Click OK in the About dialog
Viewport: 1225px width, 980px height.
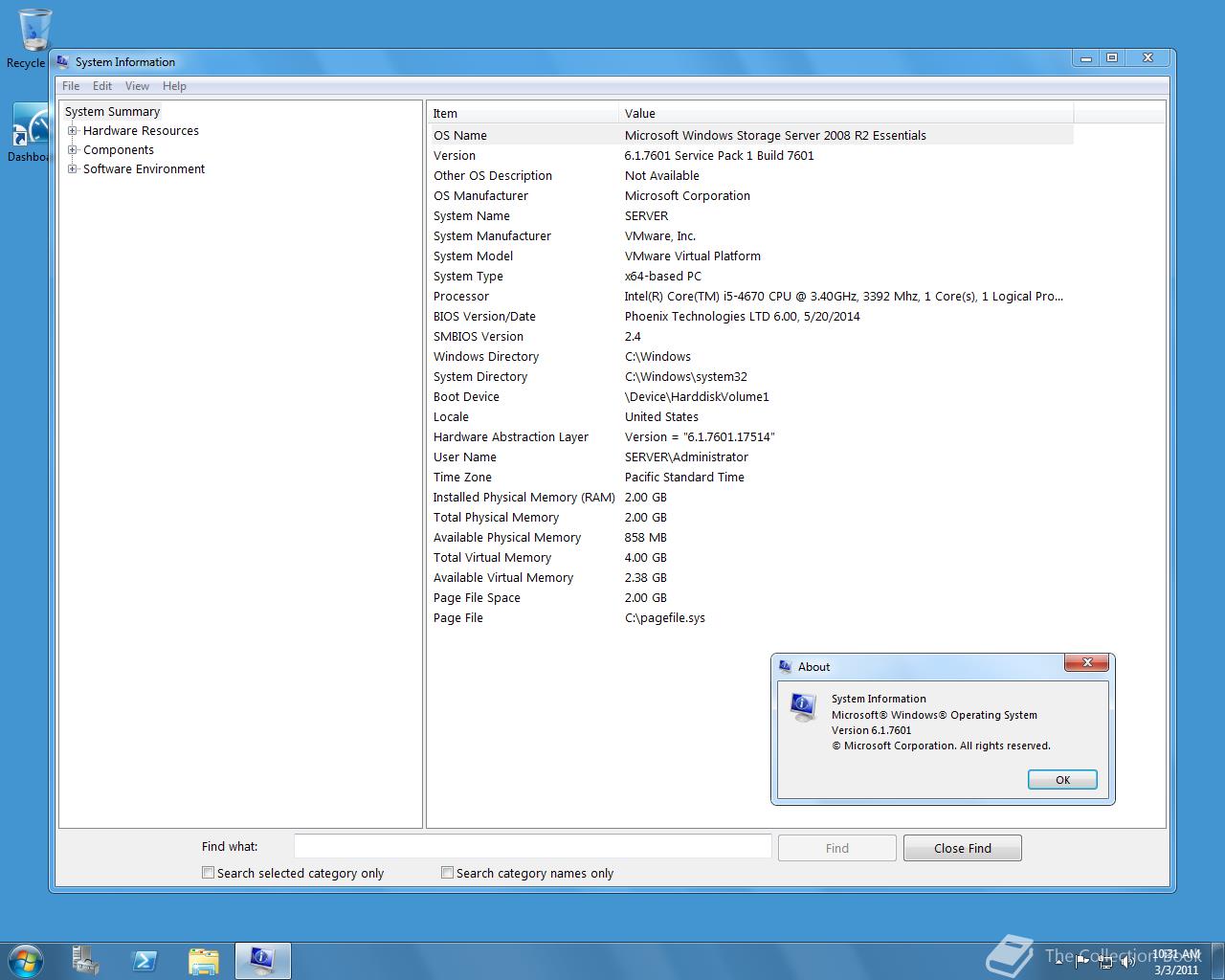1062,780
